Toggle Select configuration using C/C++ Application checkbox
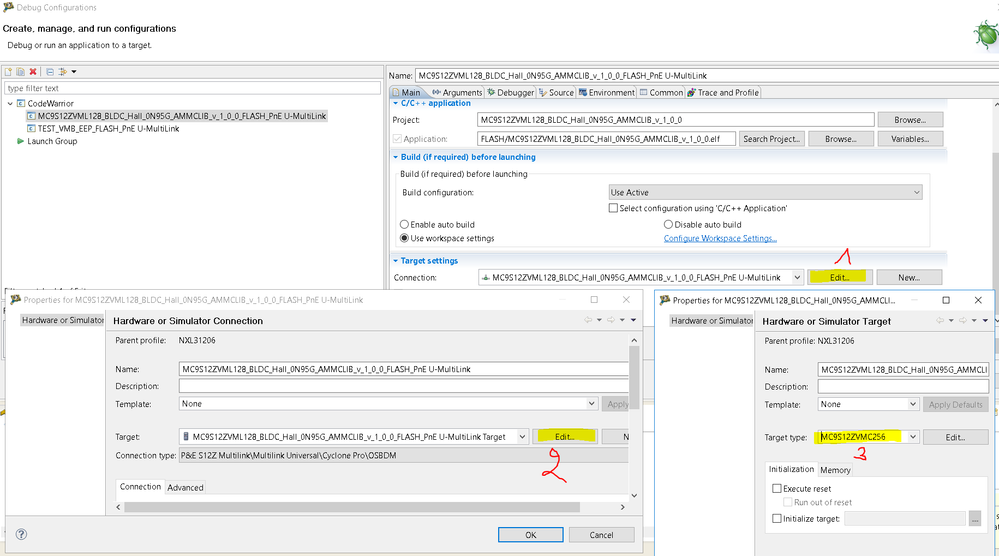This screenshot has width=999, height=556. [613, 208]
